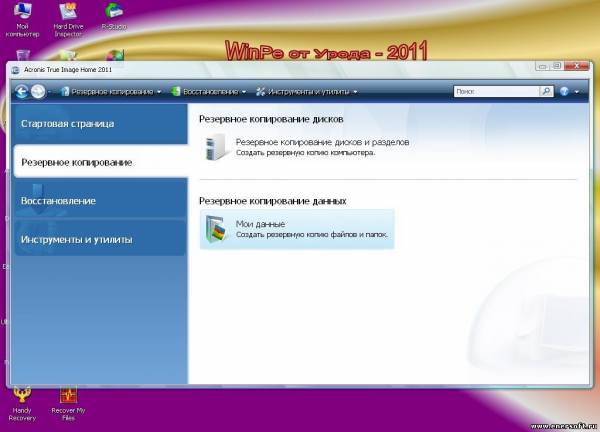Close the Acronis True Image window
This screenshot has height=432, width=600.
pos(576,66)
